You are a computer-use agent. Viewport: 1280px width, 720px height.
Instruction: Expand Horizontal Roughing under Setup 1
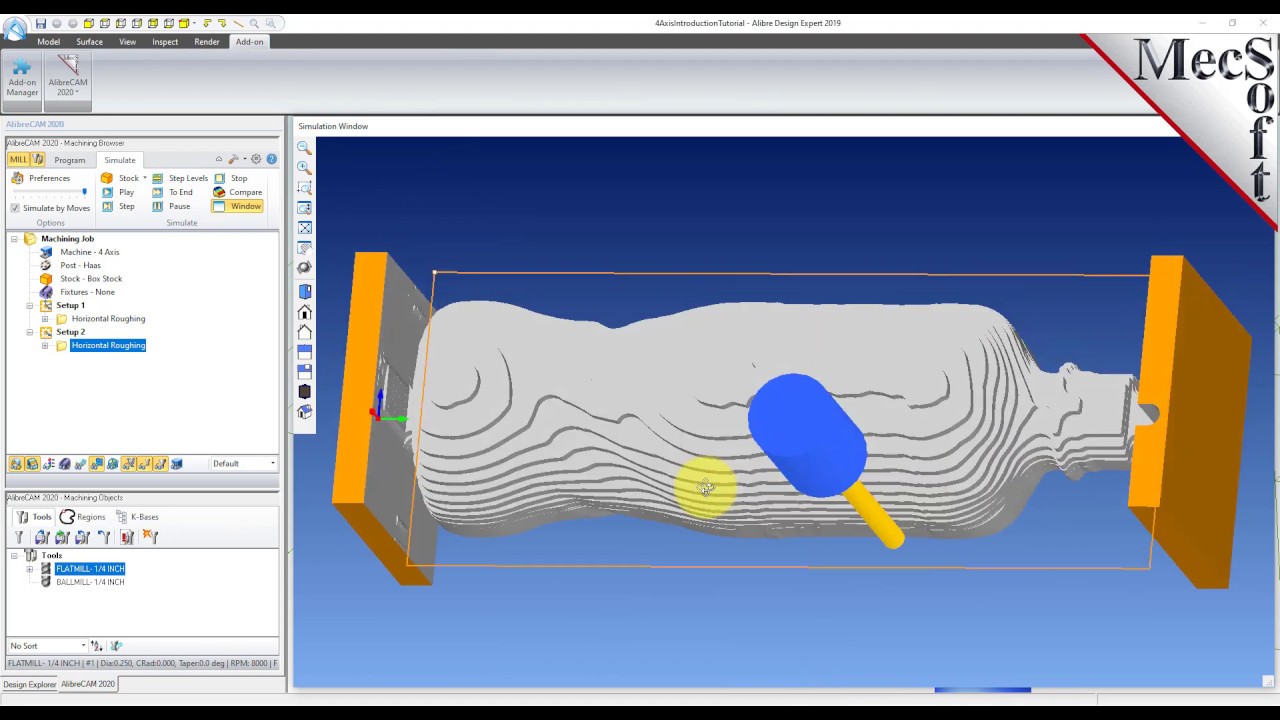(45, 319)
